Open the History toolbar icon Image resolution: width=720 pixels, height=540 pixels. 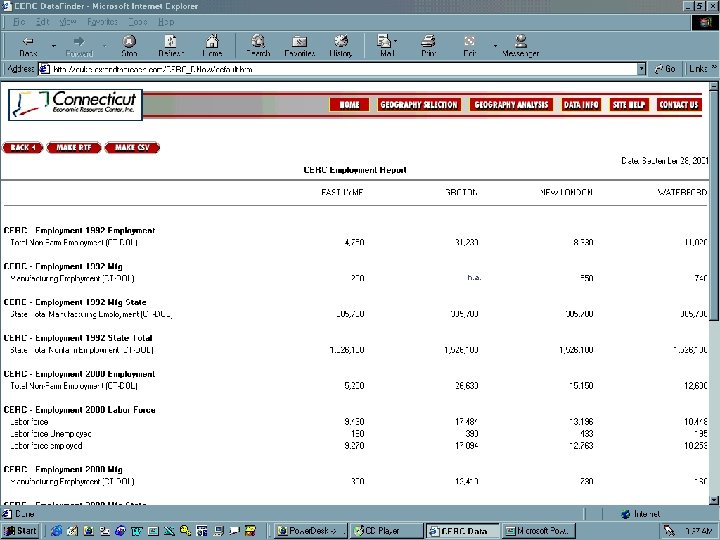(341, 46)
